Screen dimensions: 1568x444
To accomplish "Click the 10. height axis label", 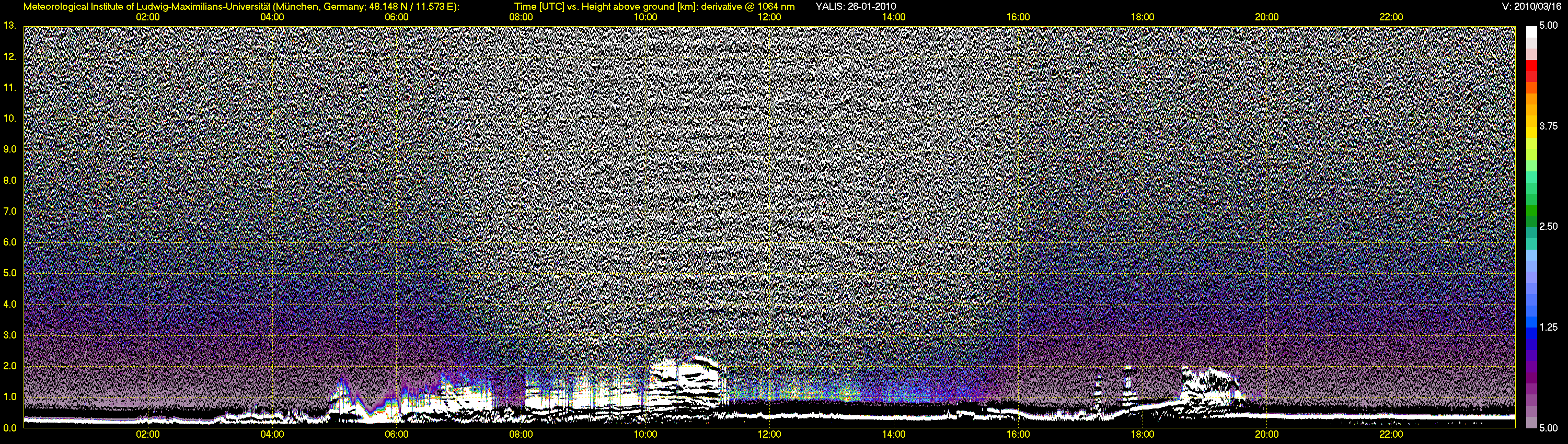I will pos(10,118).
